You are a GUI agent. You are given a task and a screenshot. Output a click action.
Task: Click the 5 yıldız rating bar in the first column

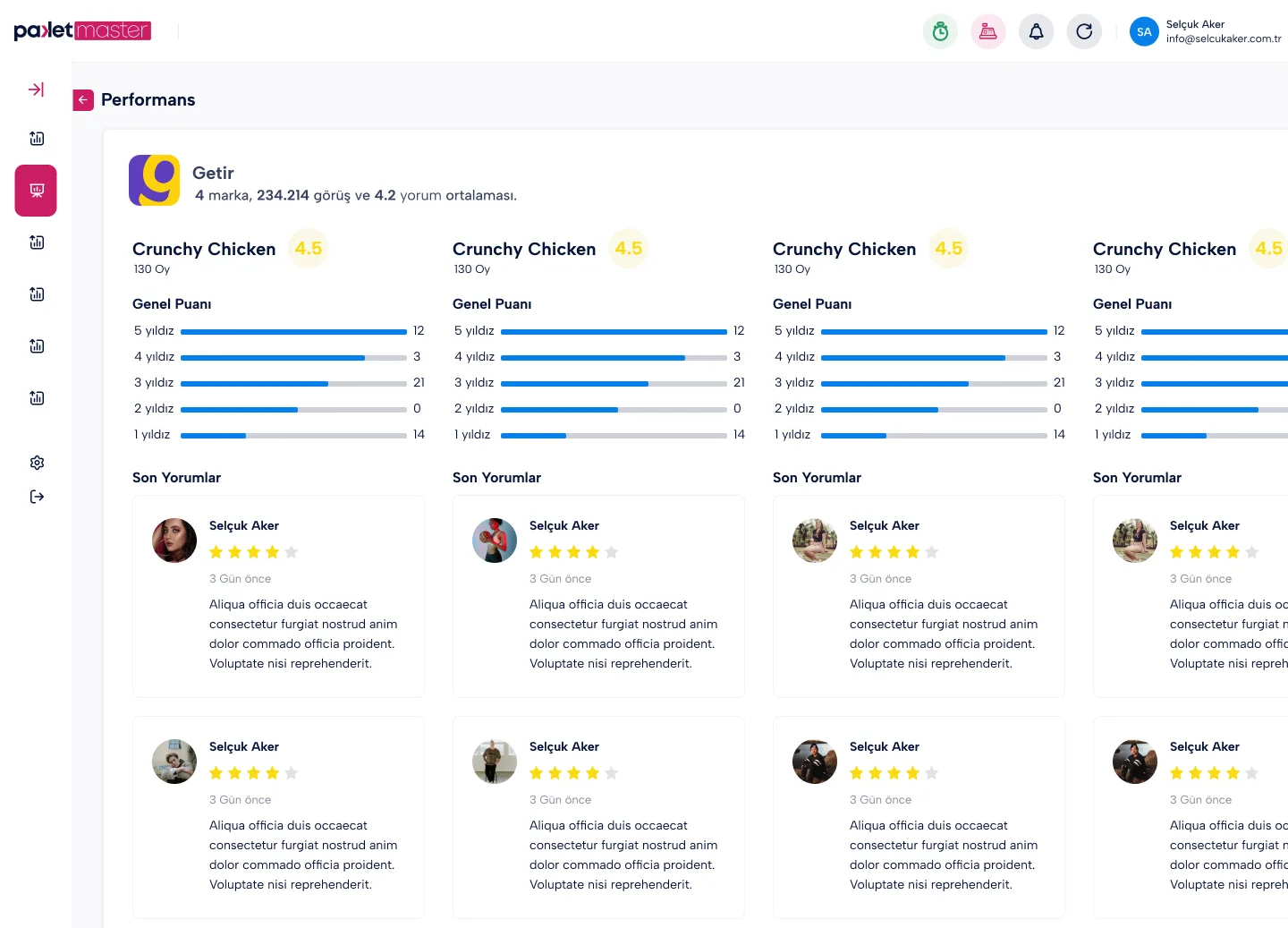(293, 332)
